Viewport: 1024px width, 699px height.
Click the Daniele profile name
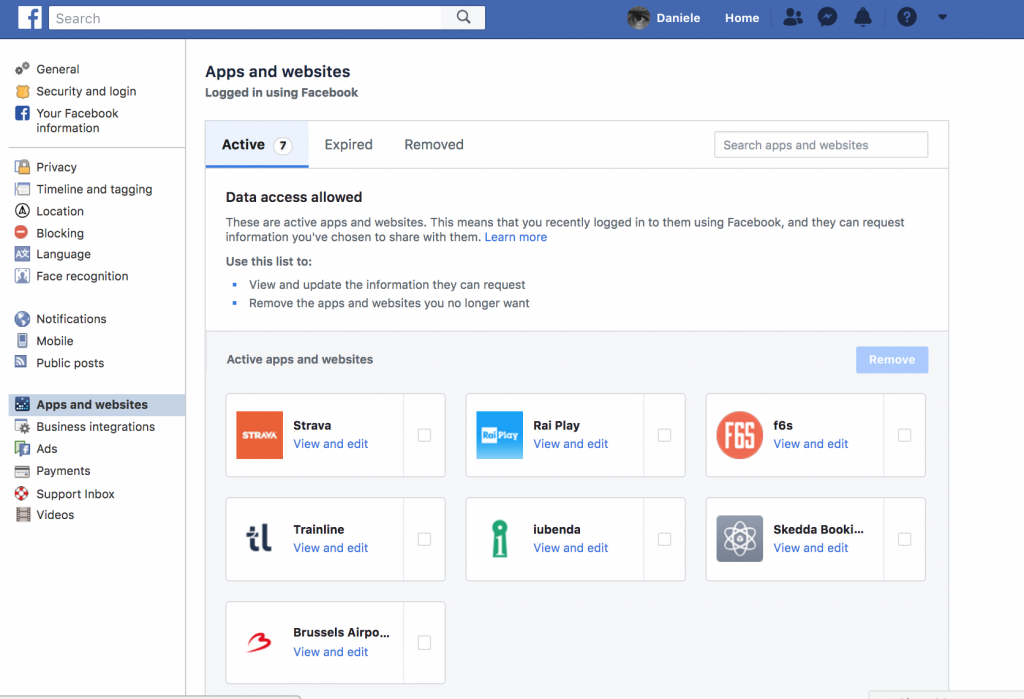coord(678,18)
